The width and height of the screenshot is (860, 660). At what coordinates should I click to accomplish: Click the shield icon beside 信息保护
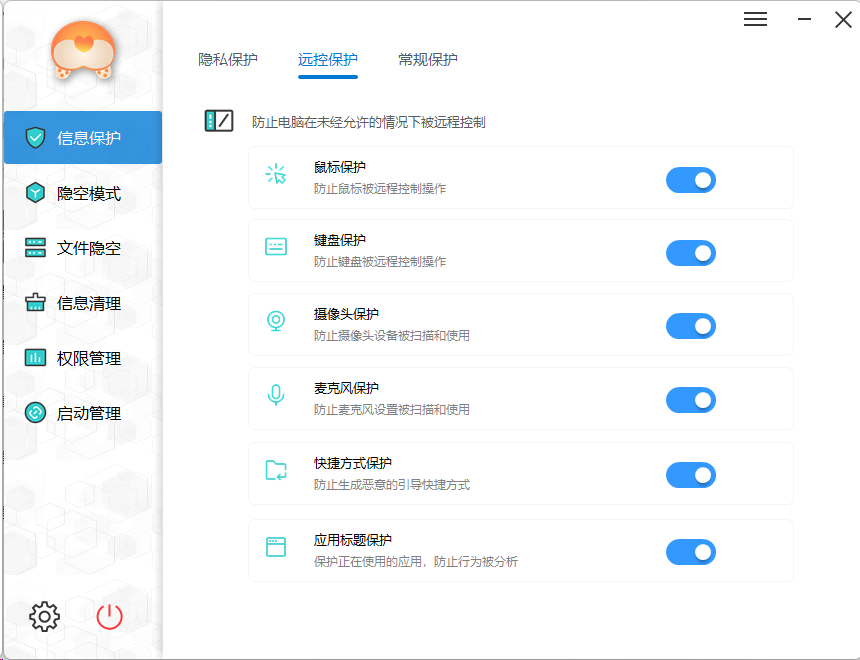click(x=35, y=137)
